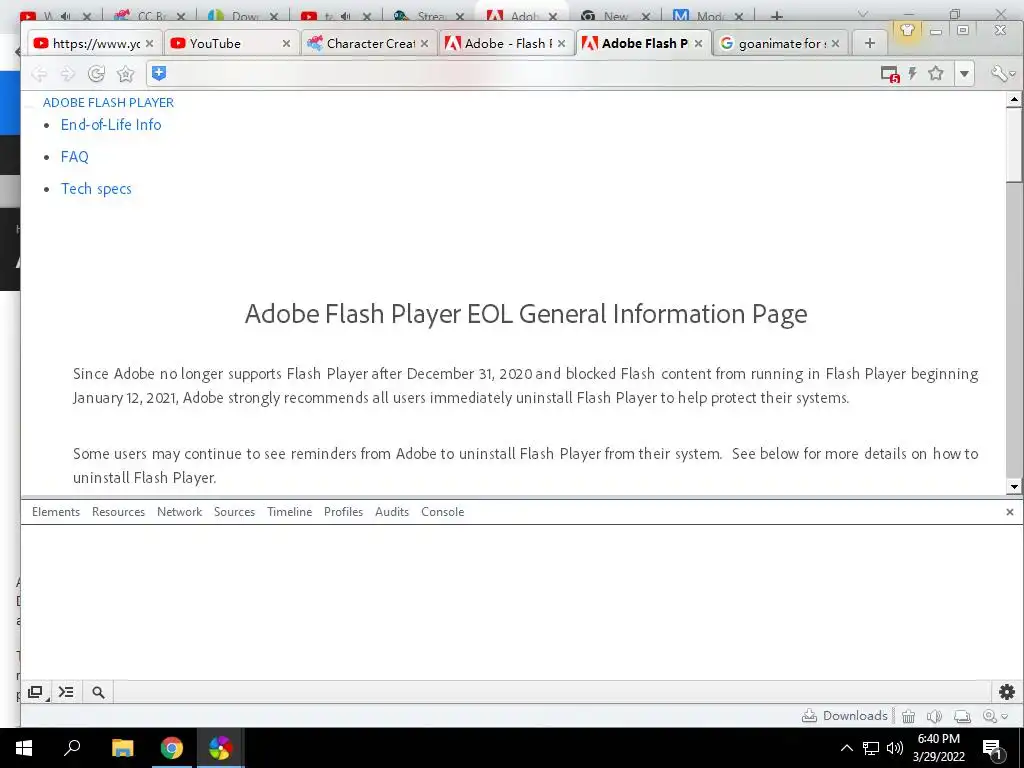Open devtools settings gear icon

(1007, 692)
